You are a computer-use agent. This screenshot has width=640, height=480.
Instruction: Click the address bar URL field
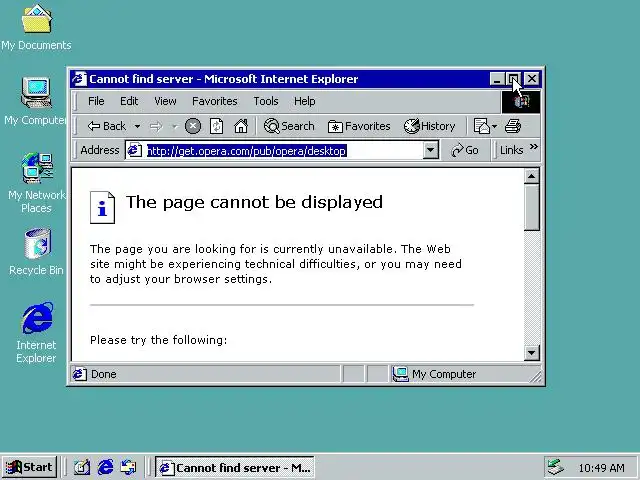(x=283, y=151)
